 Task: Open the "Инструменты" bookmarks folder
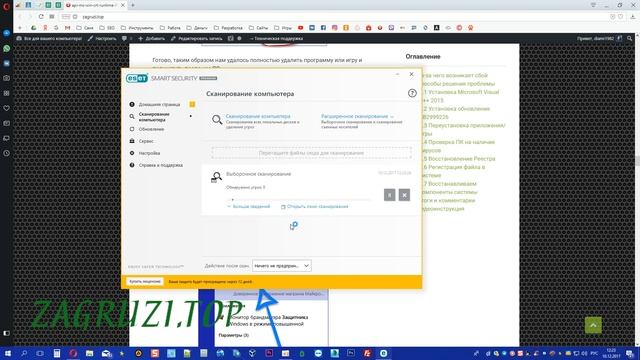click(137, 28)
